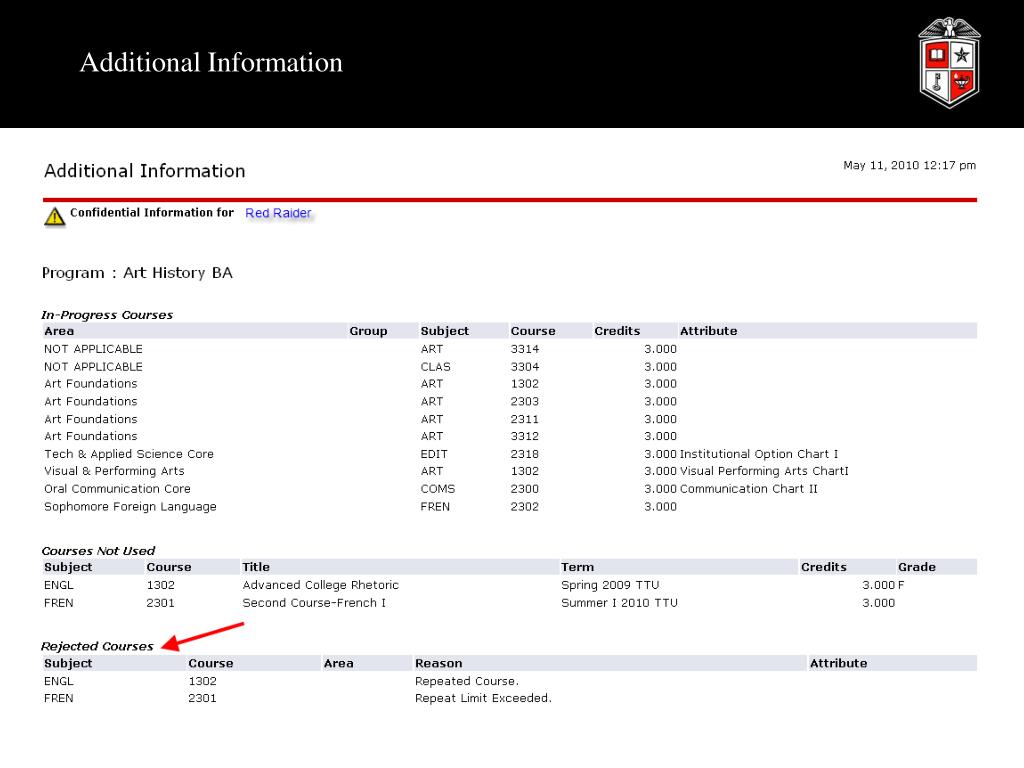
Task: Click the Group column header
Action: click(368, 331)
